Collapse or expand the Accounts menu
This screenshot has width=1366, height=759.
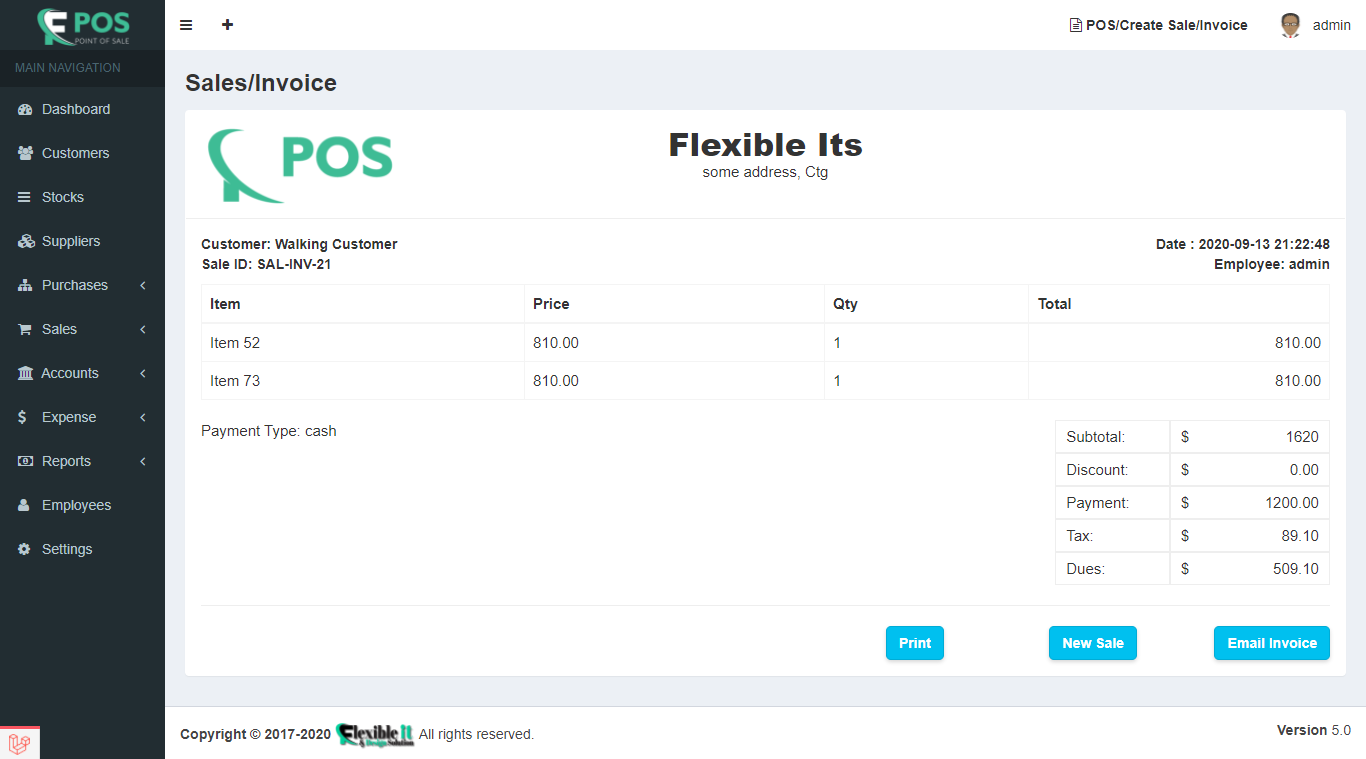[70, 373]
